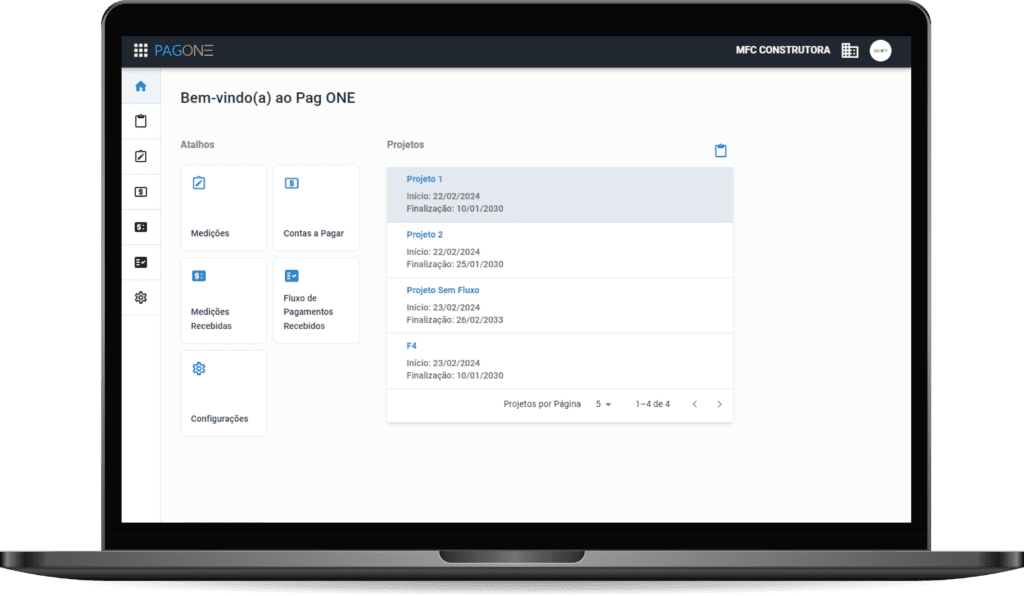Select text 'Finalização: 25/01/2030'
The height and width of the screenshot is (596, 1024).
(x=455, y=264)
